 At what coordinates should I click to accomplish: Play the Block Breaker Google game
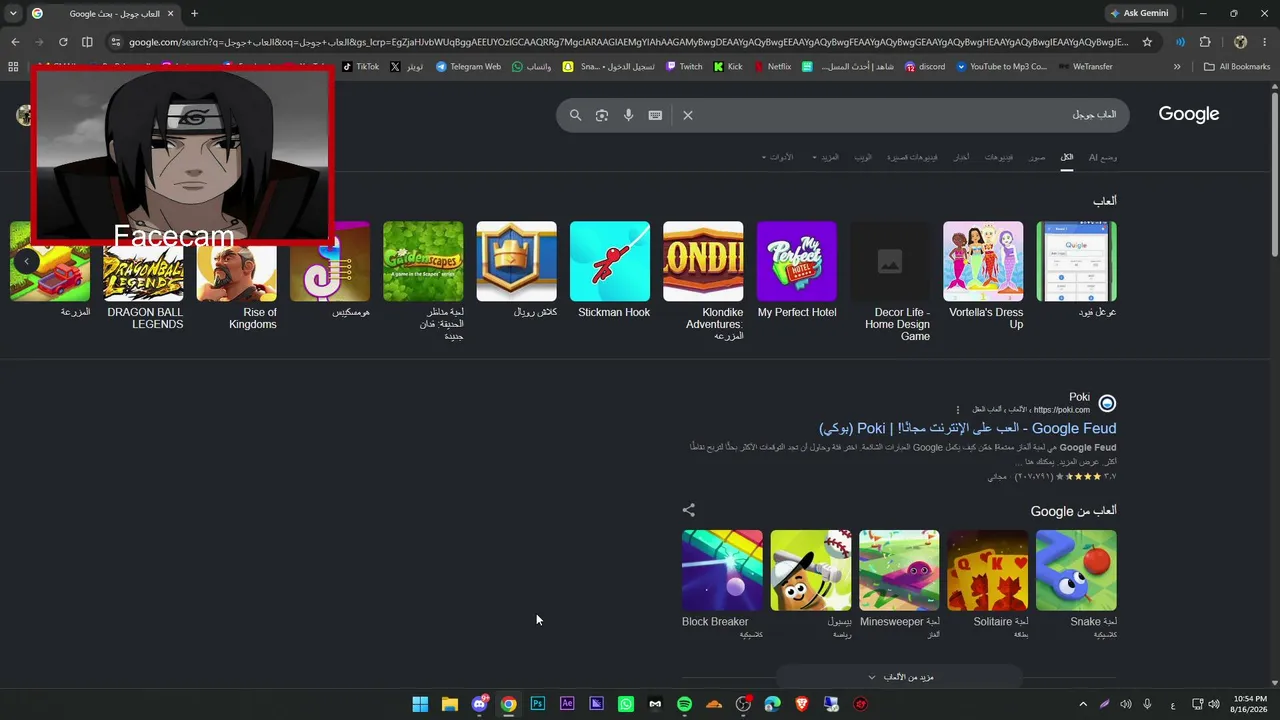(722, 570)
